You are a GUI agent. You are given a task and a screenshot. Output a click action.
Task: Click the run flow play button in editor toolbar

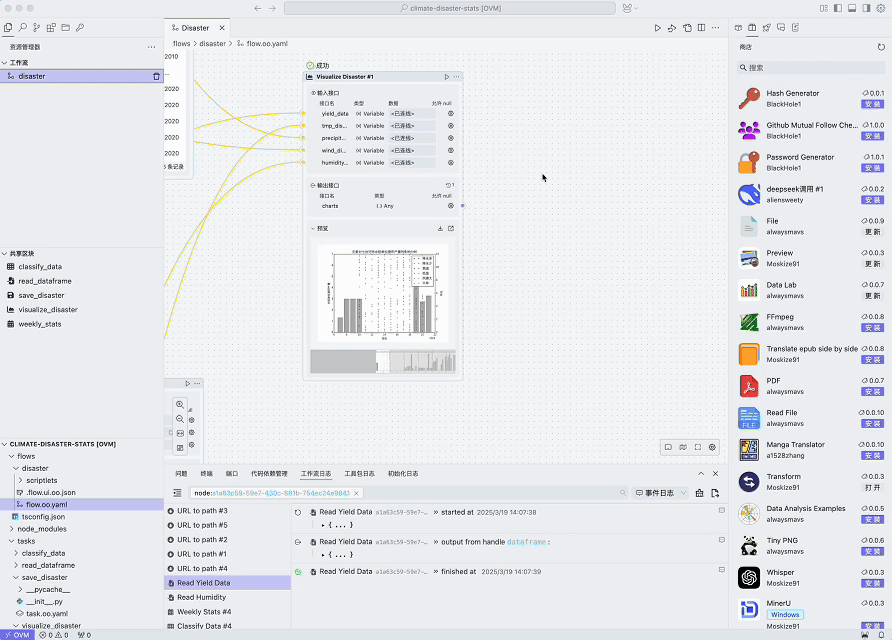(657, 28)
